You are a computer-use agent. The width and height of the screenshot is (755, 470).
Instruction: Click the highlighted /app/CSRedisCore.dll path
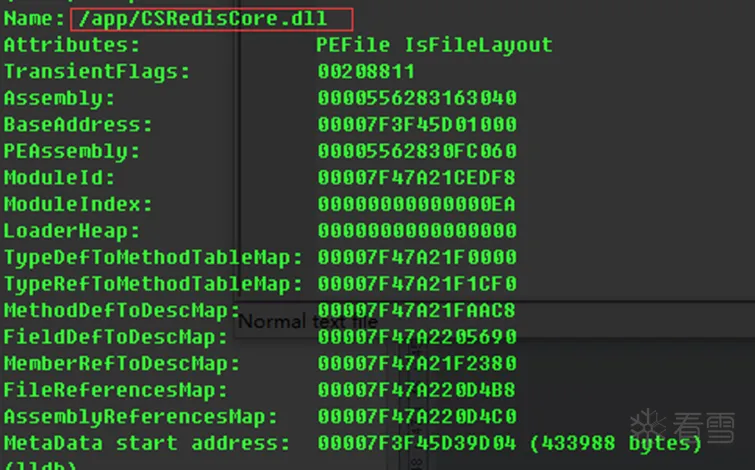212,18
